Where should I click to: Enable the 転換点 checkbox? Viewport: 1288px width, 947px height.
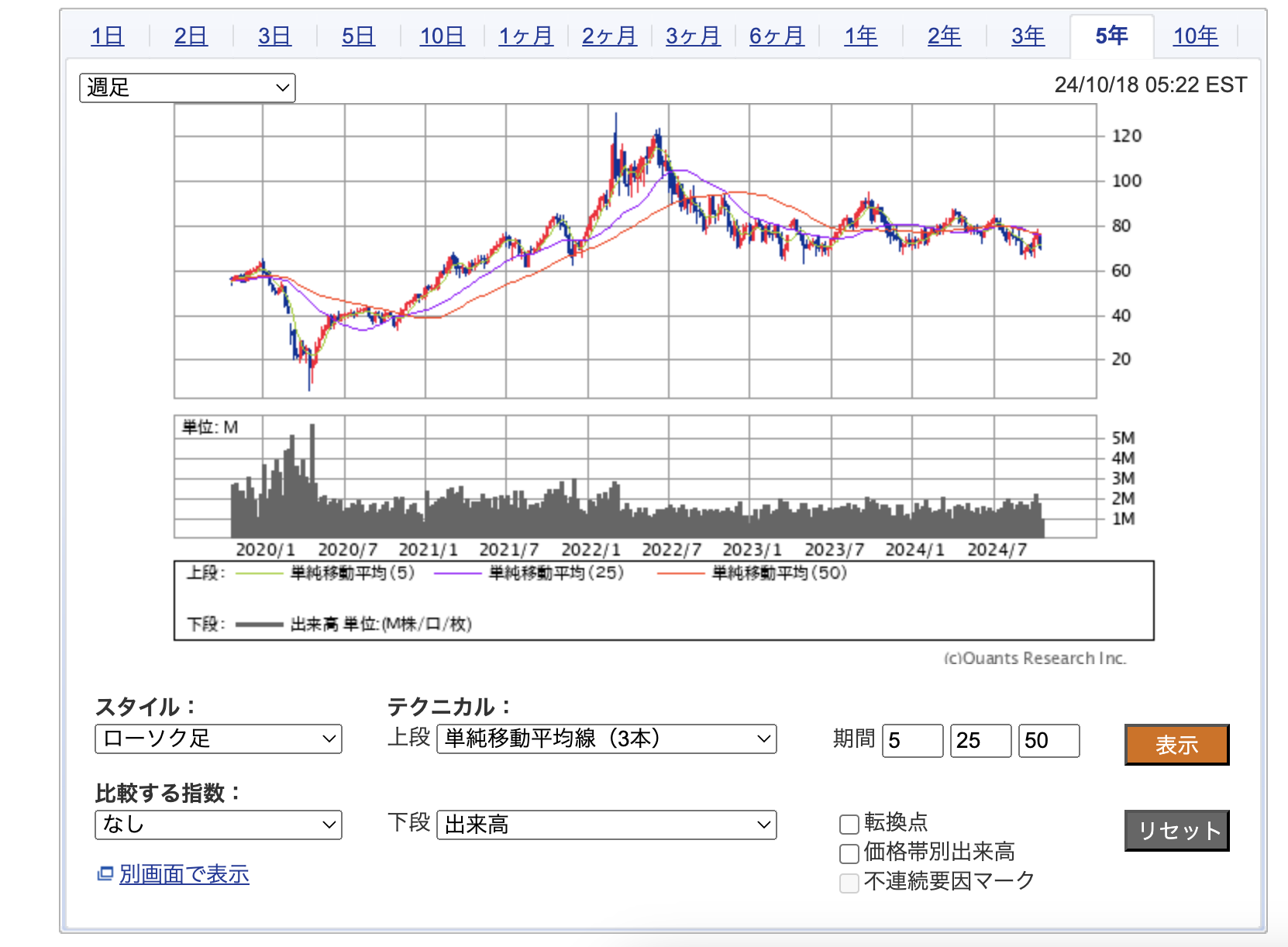(x=849, y=824)
